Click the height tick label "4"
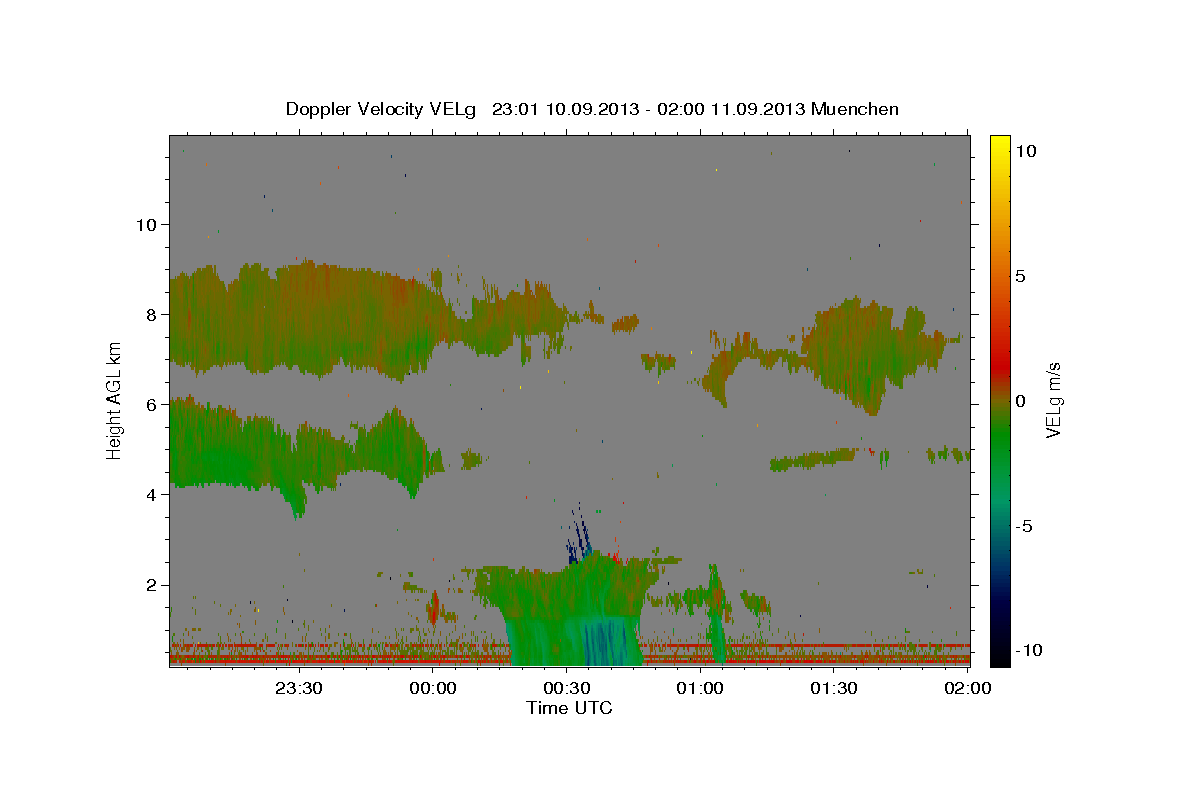Screen dimensions: 1200x800 tap(152, 494)
